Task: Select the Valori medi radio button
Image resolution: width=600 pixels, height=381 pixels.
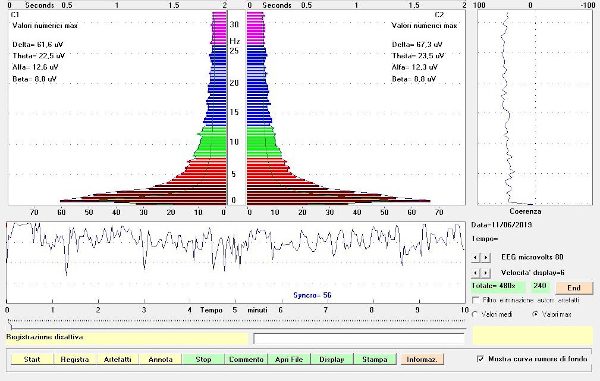Action: coord(476,314)
